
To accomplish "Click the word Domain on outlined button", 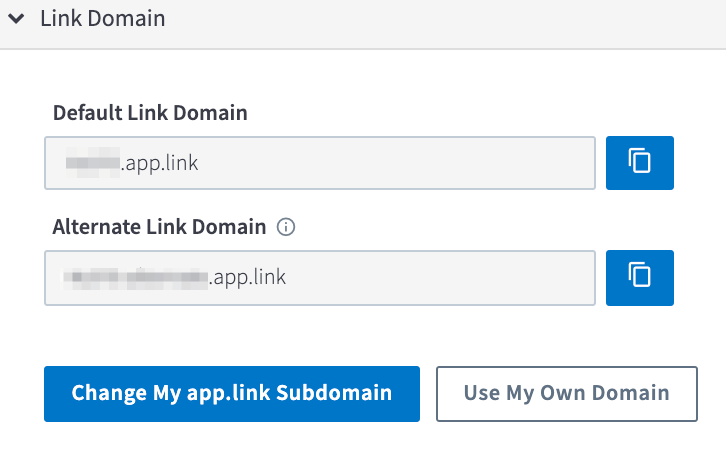I will pyautogui.click(x=631, y=393).
